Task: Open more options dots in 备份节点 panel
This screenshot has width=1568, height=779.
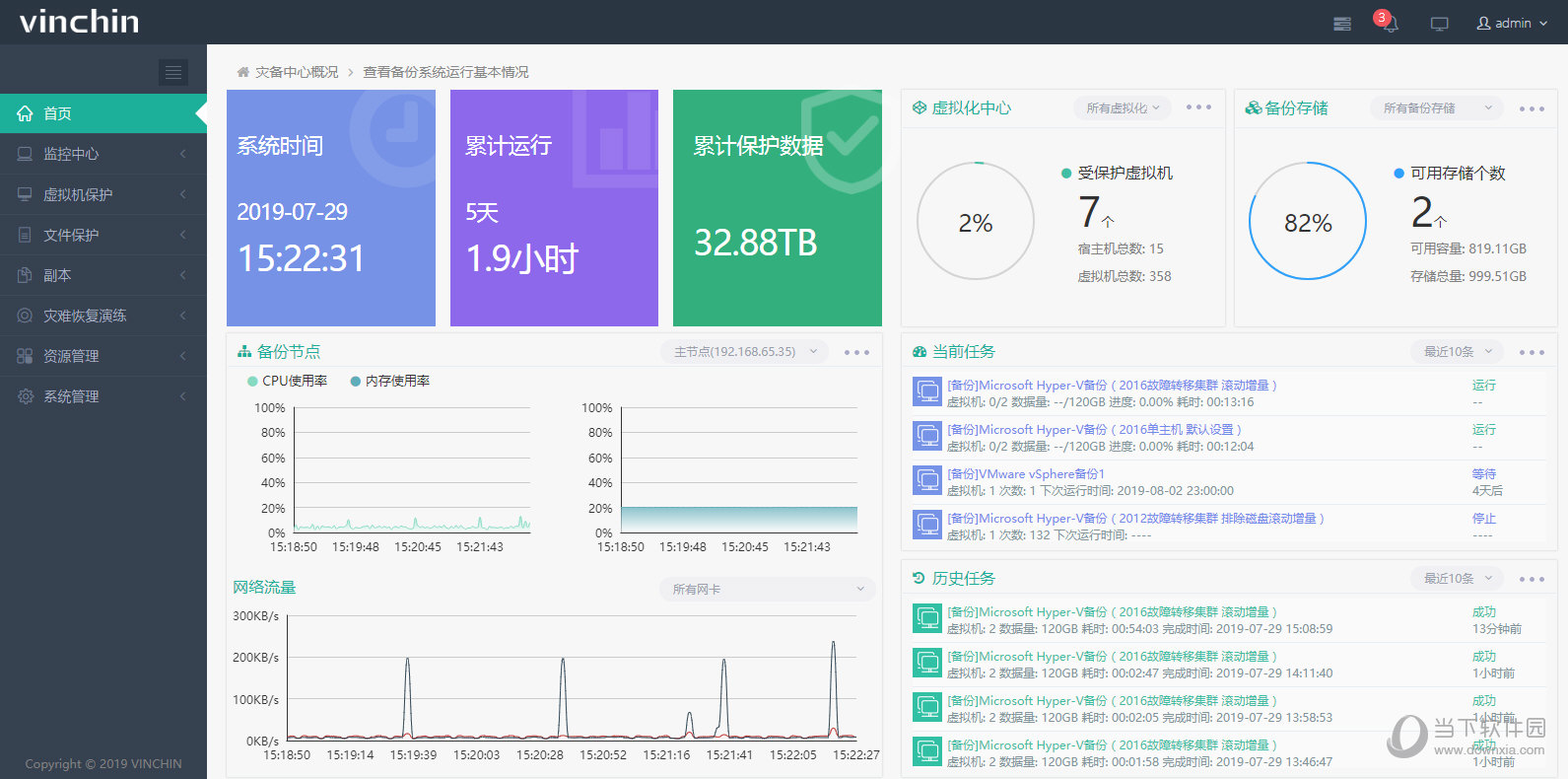Action: point(856,352)
